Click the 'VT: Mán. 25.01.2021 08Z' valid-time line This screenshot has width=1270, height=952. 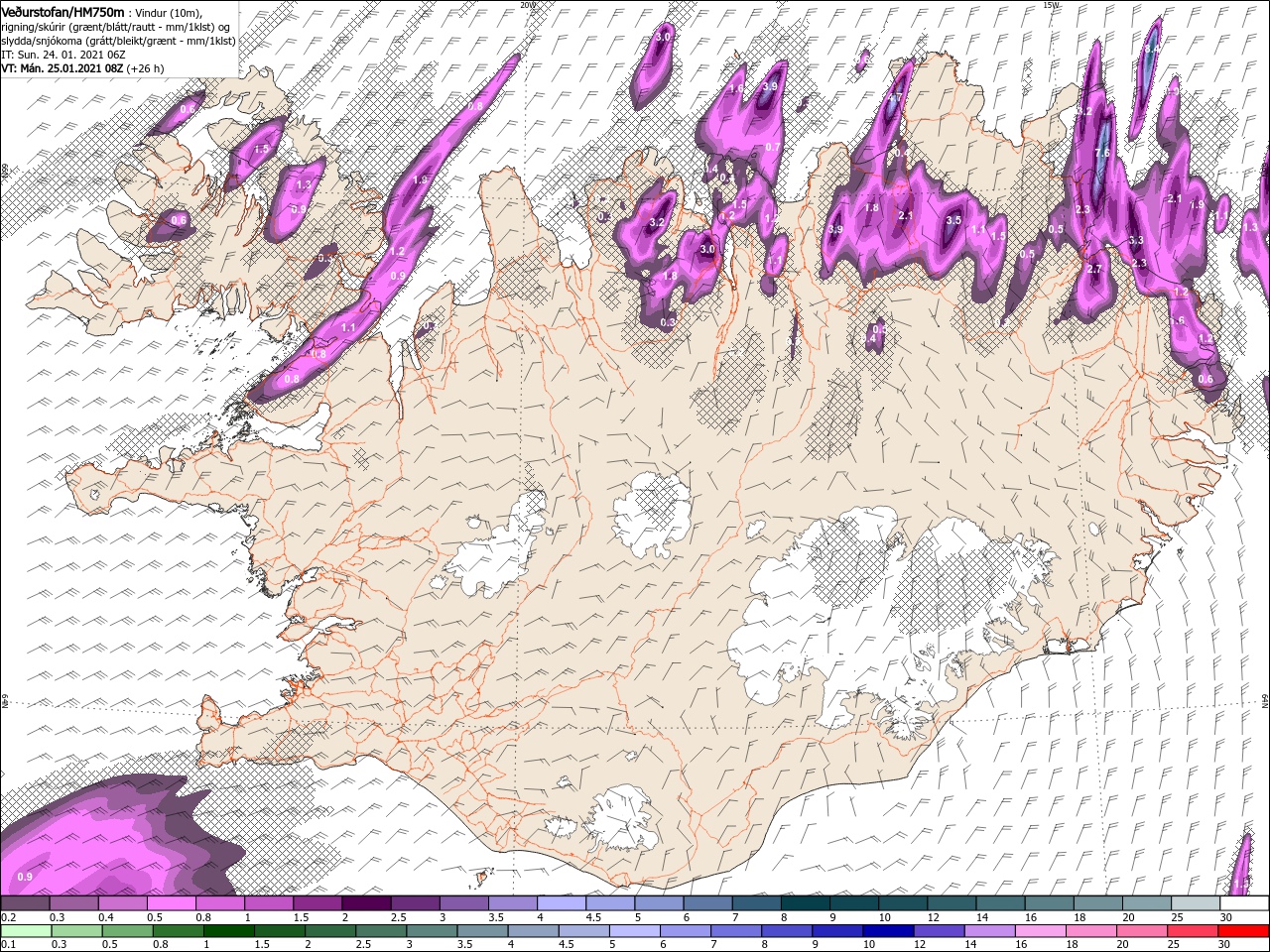62,68
